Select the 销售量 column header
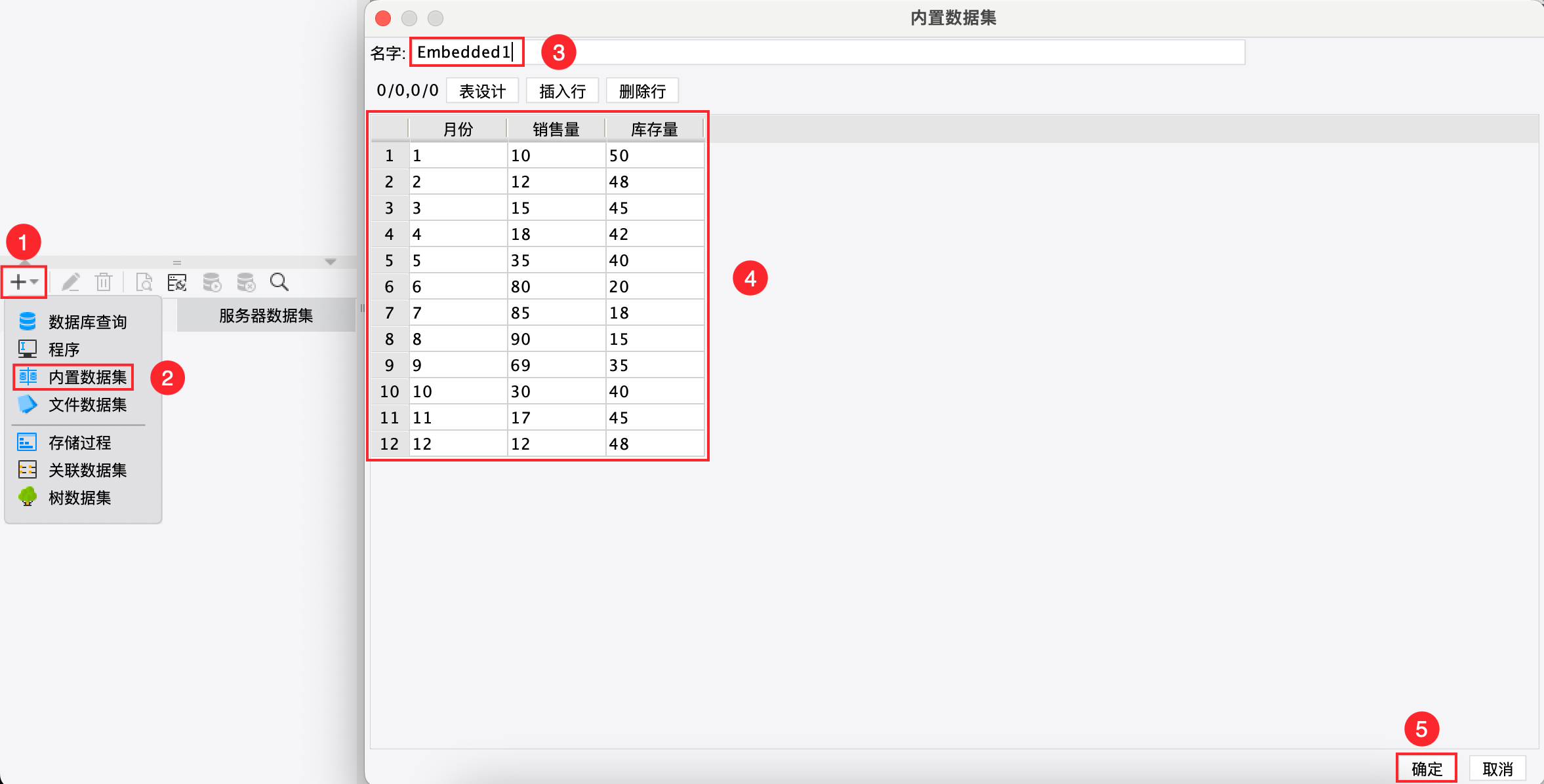1544x784 pixels. [x=556, y=129]
